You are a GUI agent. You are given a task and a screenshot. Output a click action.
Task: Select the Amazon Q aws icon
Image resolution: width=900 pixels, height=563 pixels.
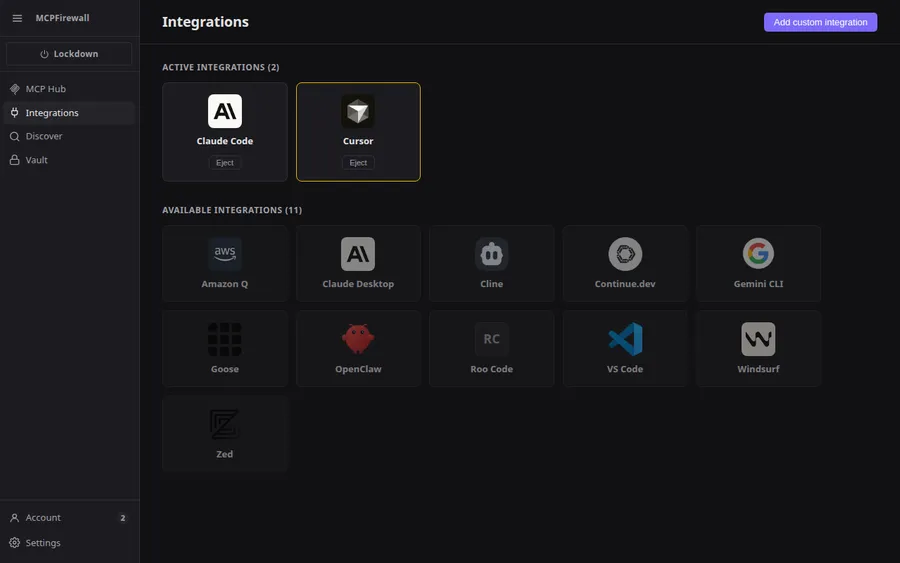(x=225, y=254)
